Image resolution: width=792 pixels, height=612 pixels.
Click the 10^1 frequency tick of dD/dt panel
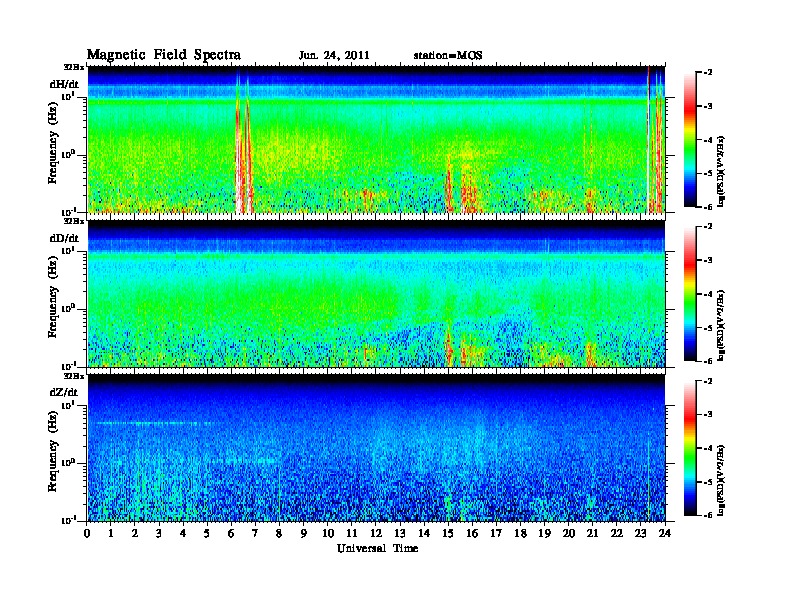point(67,250)
